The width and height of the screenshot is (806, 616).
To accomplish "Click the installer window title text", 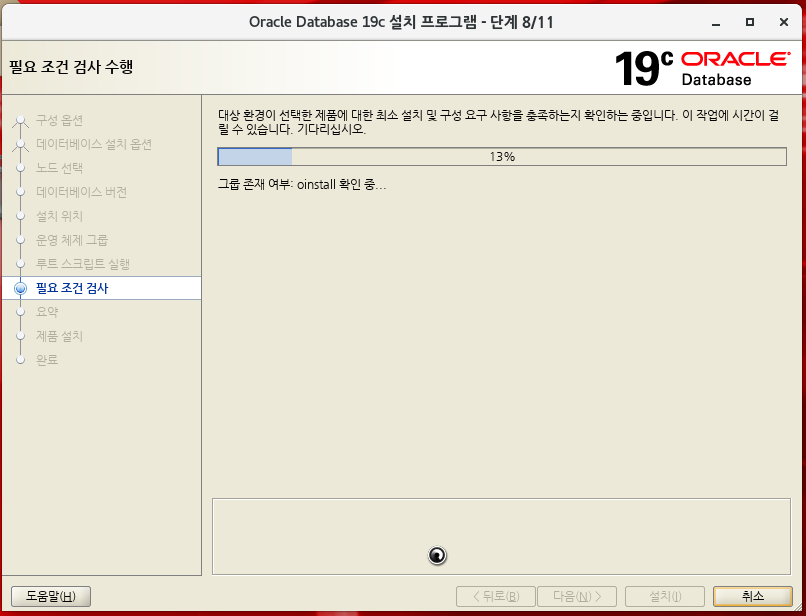I will coord(401,22).
